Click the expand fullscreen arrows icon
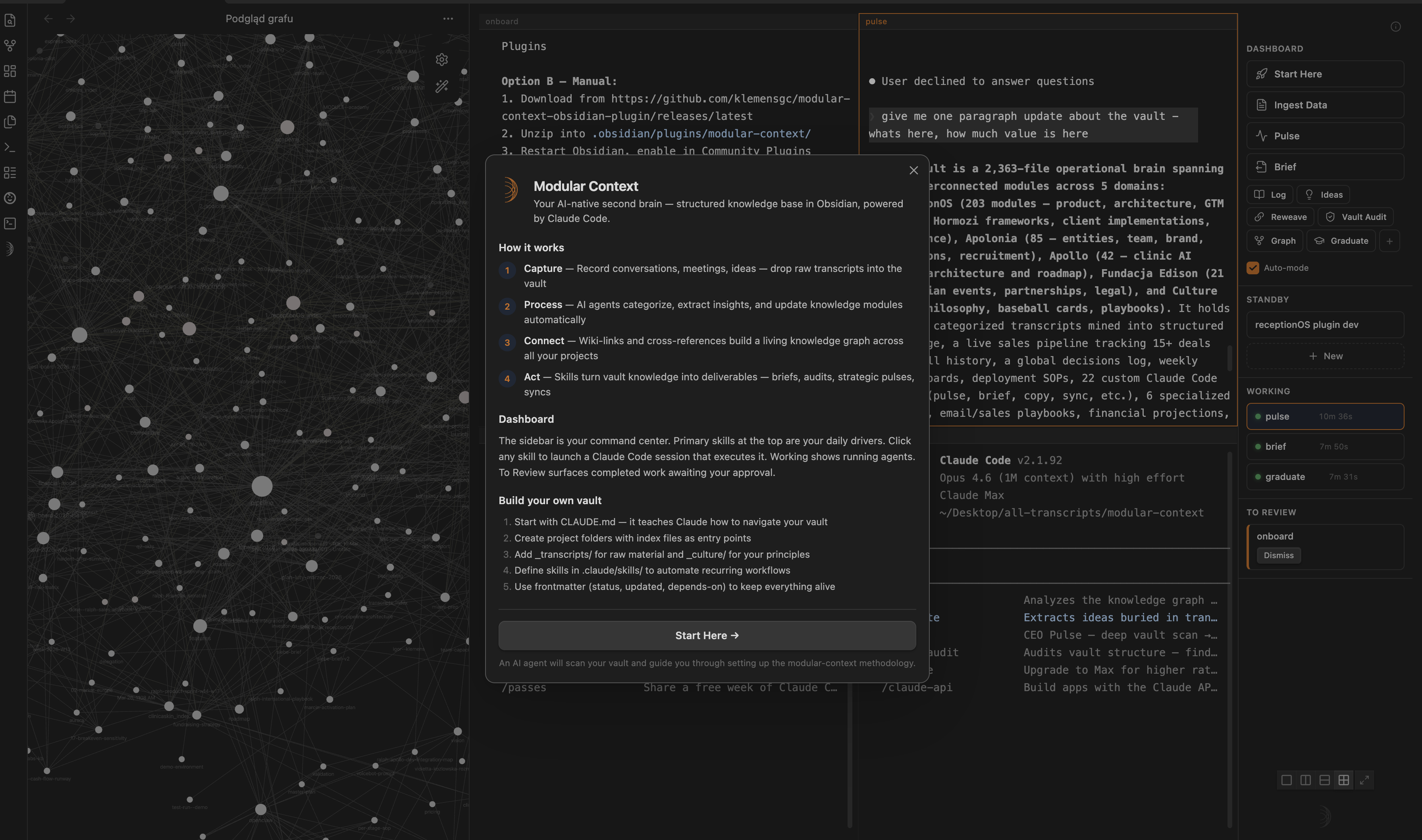 tap(1364, 780)
